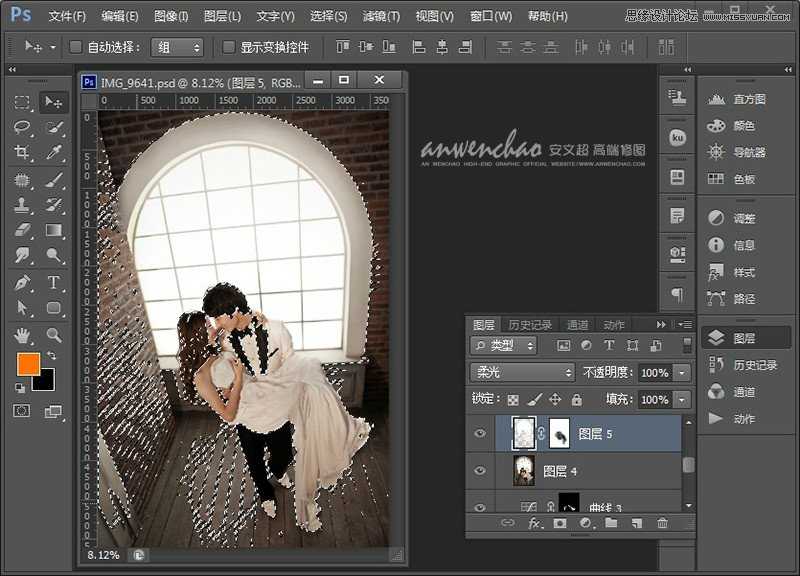Click the fx layer style icon
Viewport: 800px width, 576px height.
[x=534, y=523]
